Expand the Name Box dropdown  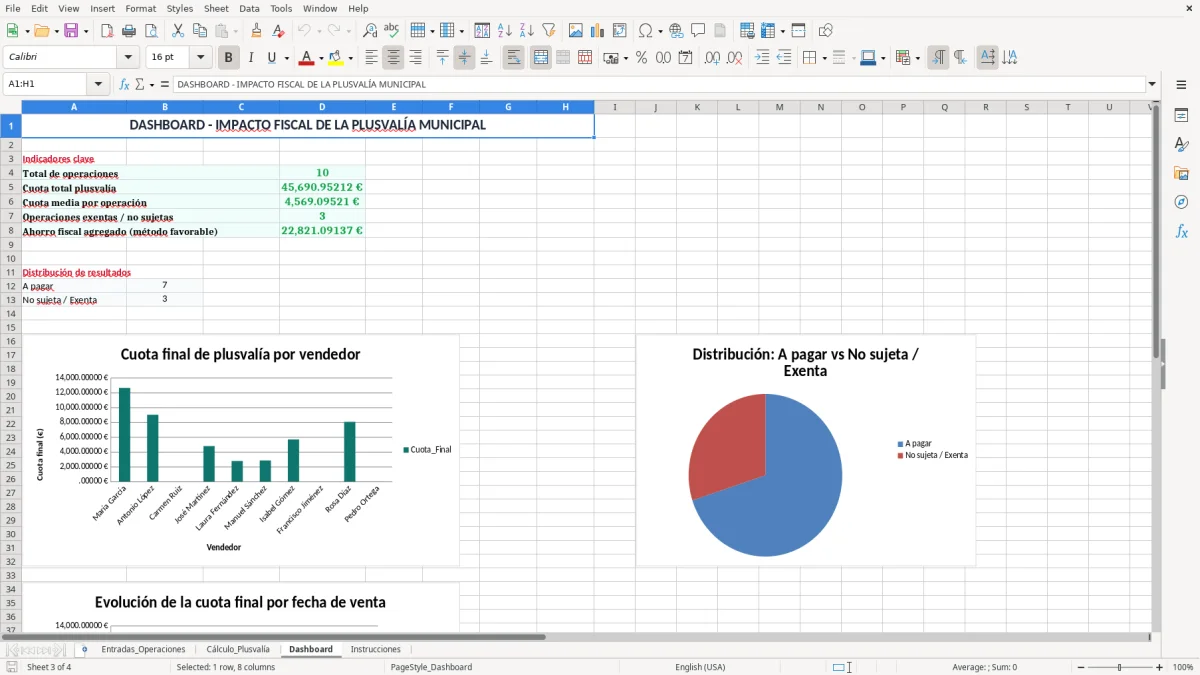[98, 85]
